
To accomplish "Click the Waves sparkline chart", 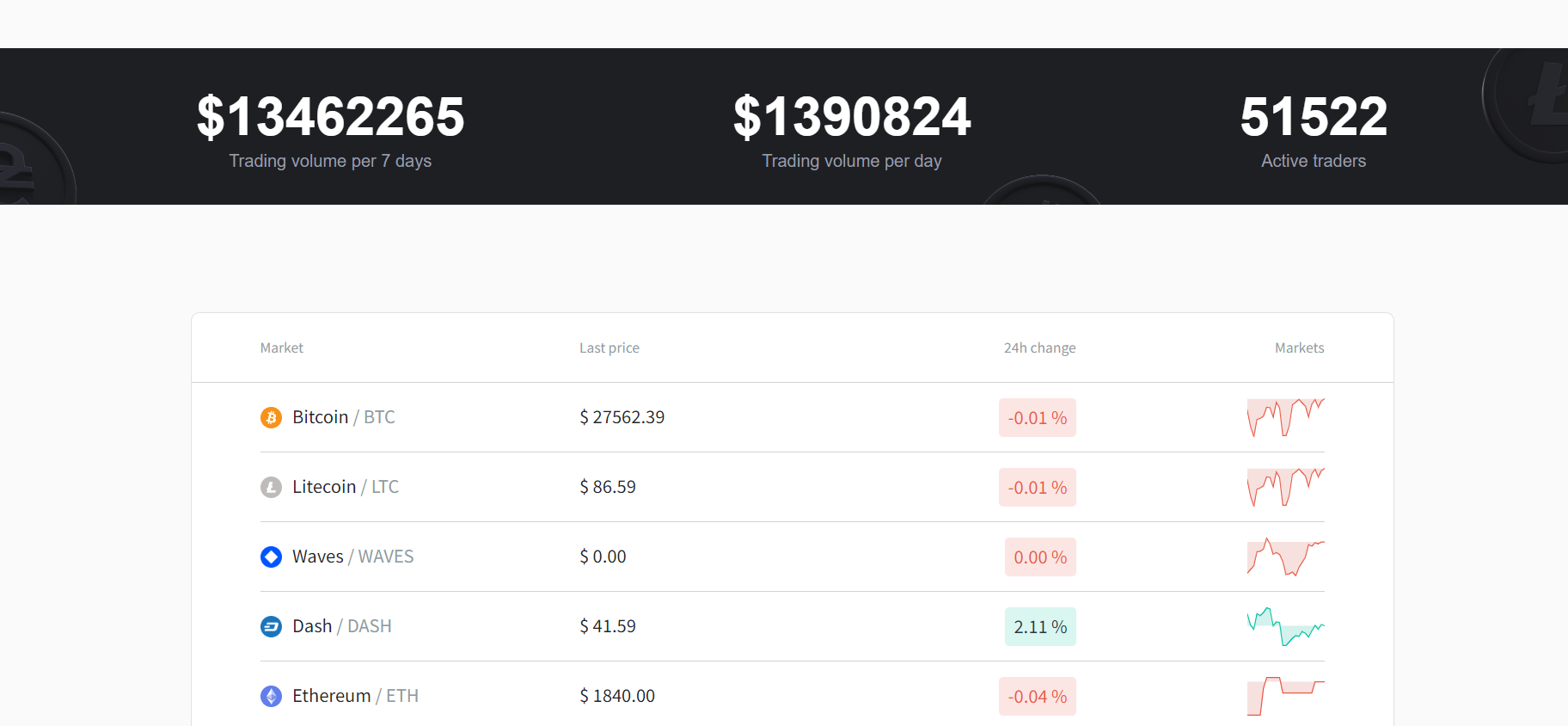I will 1285,557.
